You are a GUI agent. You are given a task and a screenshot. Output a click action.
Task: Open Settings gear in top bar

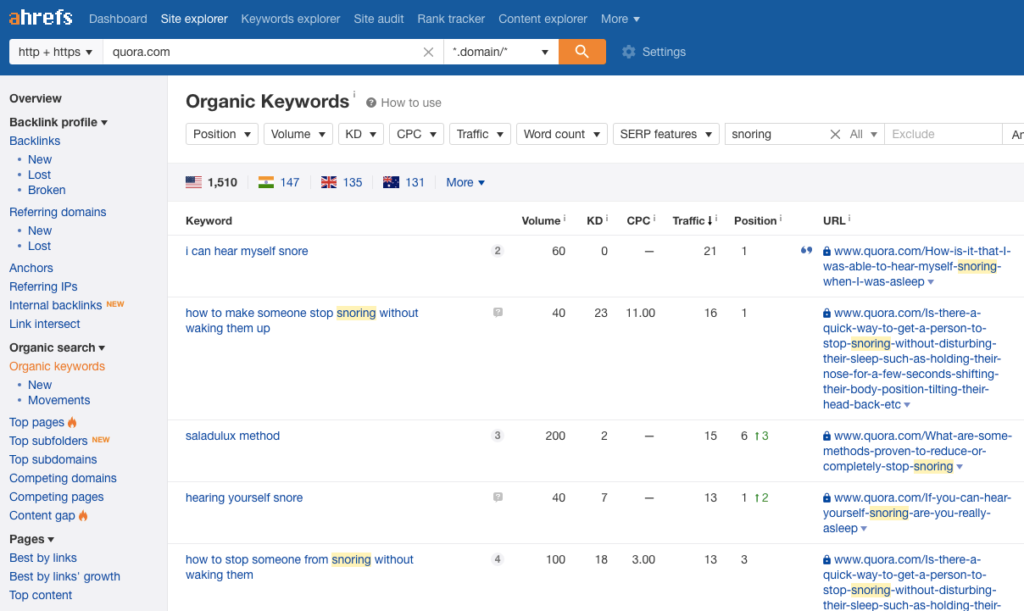629,52
